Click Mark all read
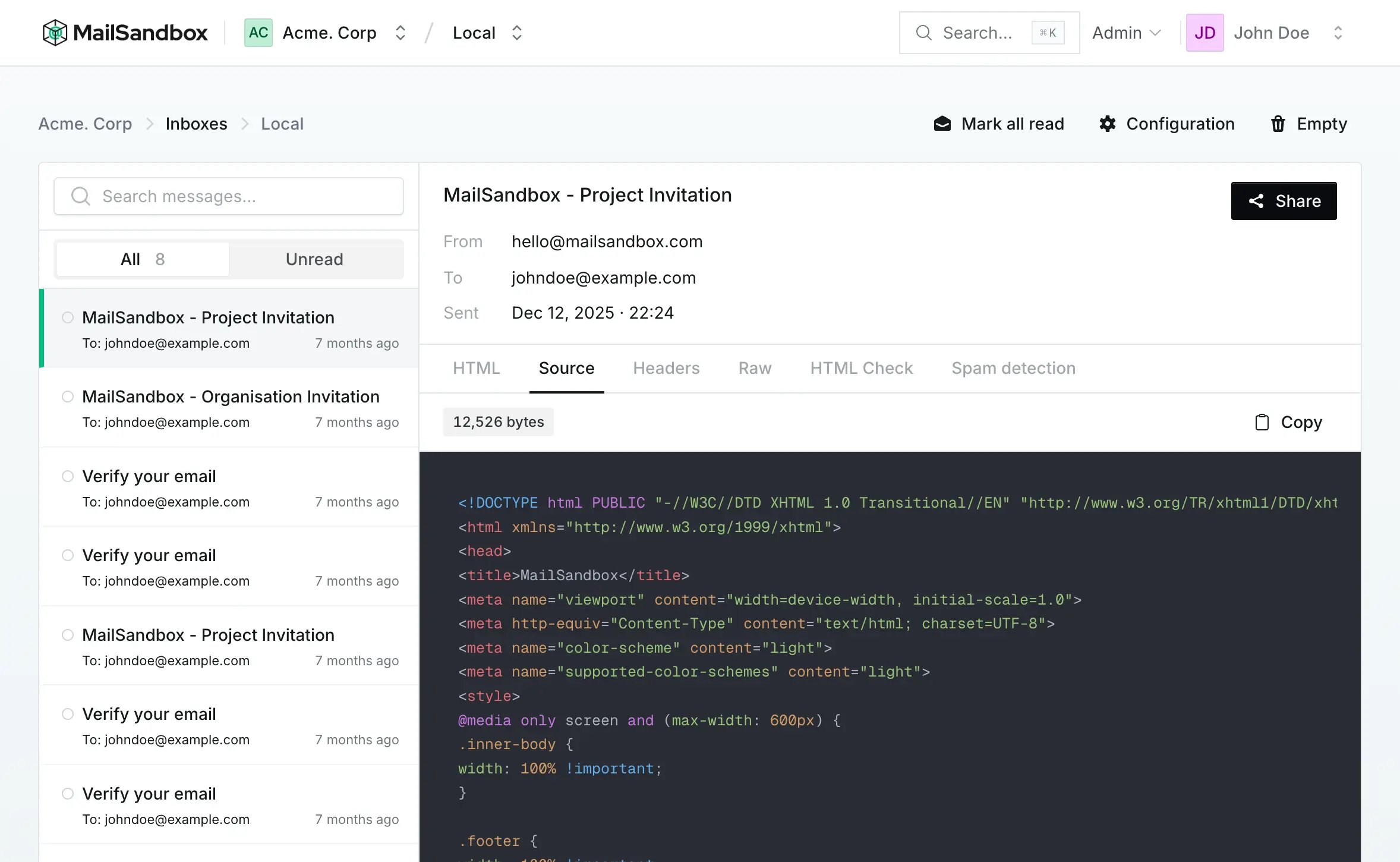This screenshot has height=862, width=1400. (x=999, y=124)
